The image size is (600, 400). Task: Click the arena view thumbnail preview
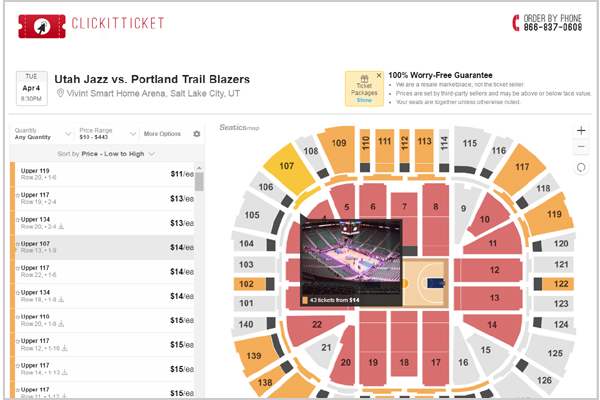[x=351, y=257]
